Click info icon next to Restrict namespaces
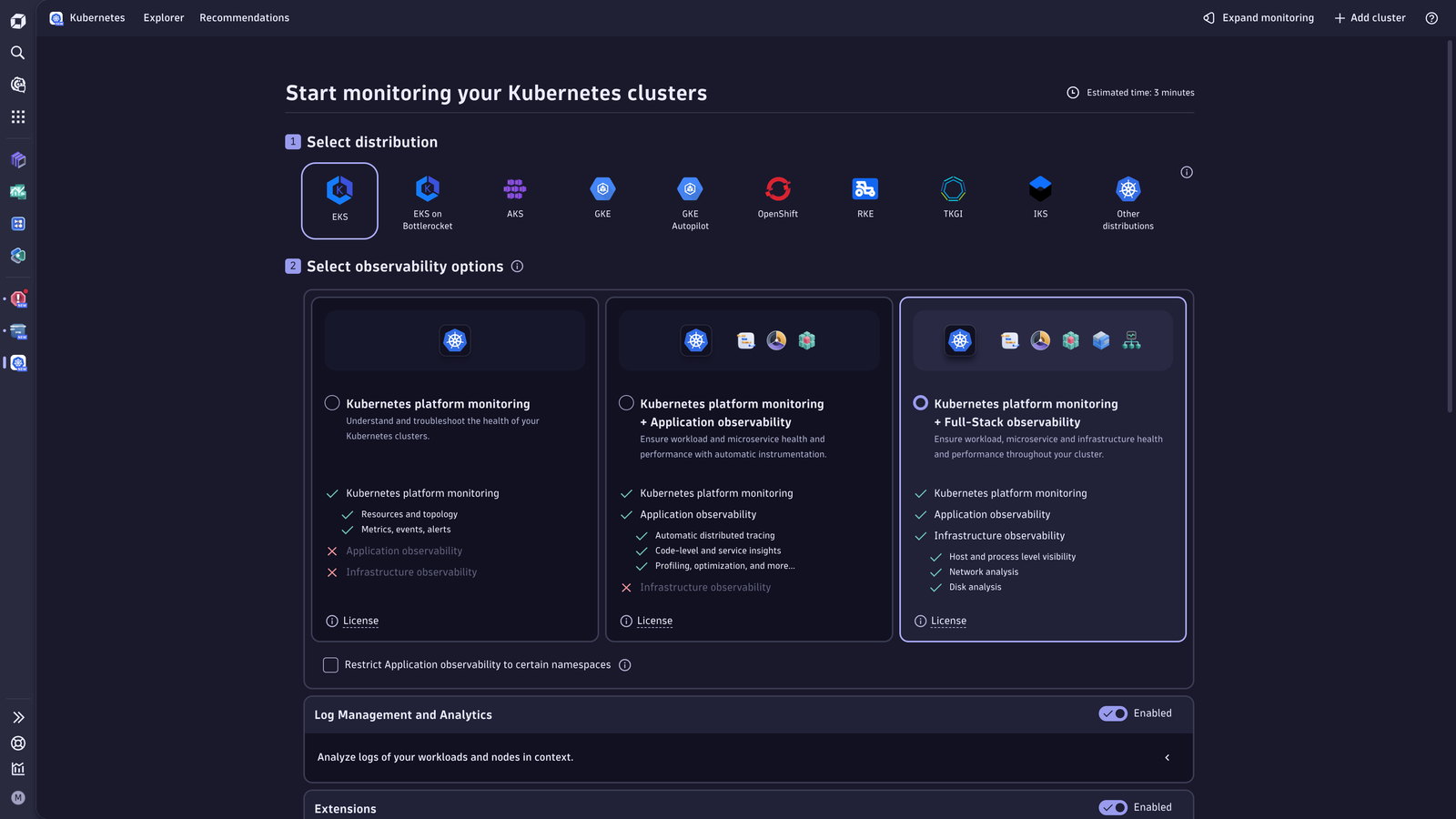 [x=624, y=665]
